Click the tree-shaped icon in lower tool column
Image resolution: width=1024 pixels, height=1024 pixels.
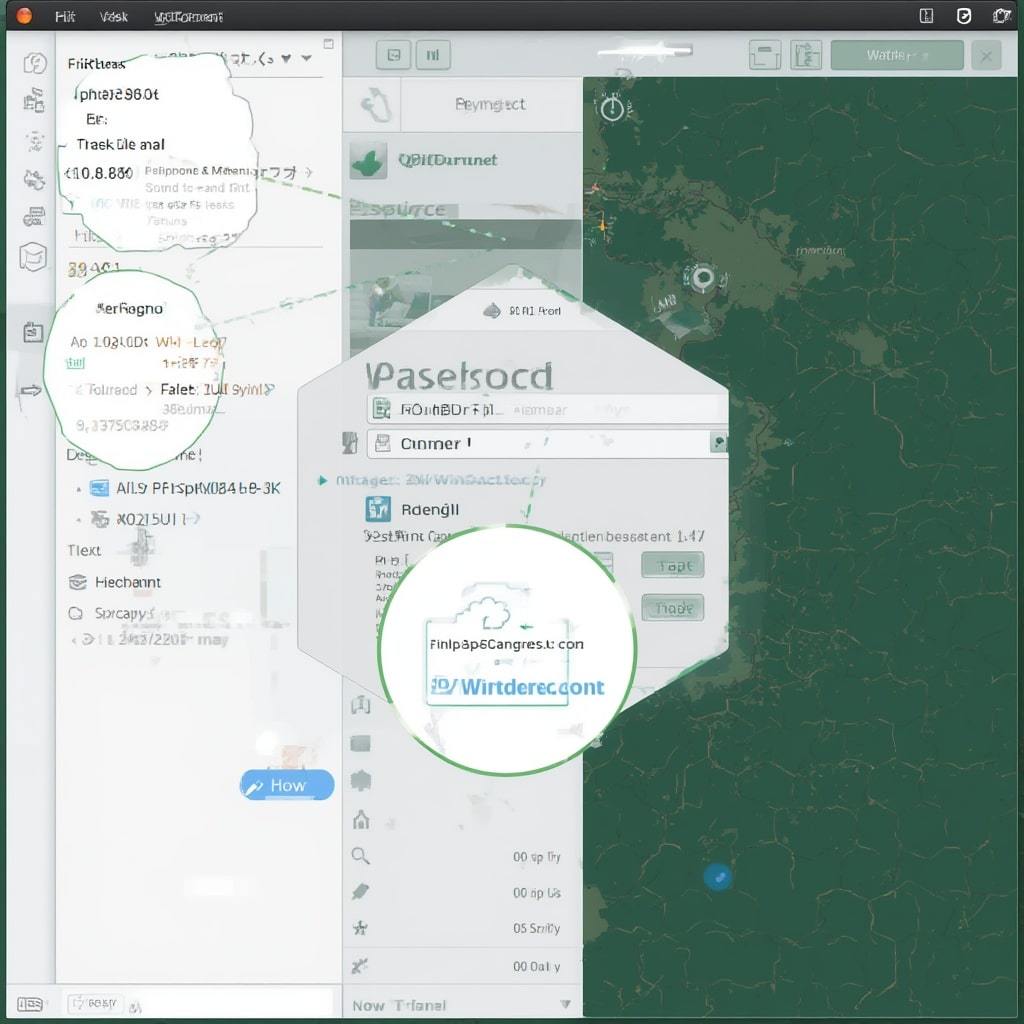[360, 780]
